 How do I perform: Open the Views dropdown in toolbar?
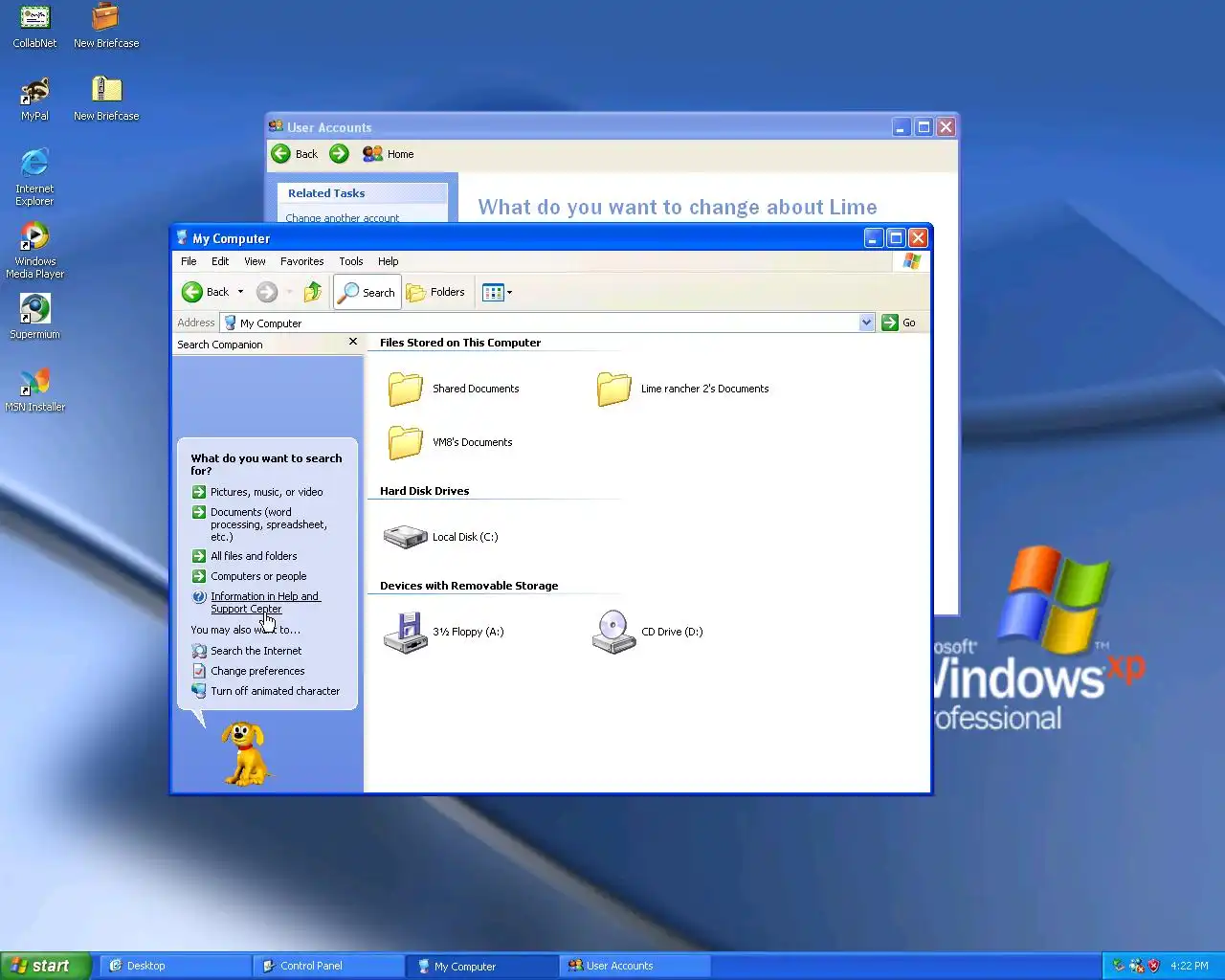tap(497, 292)
